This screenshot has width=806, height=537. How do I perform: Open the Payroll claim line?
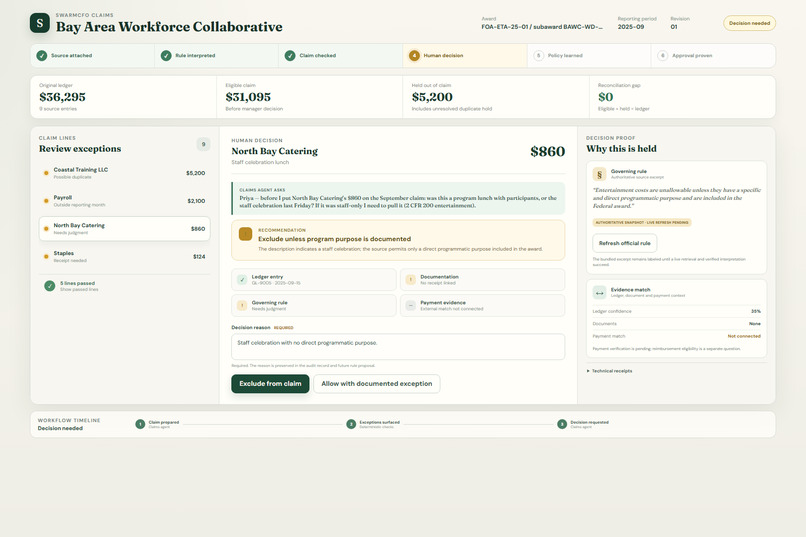point(124,201)
